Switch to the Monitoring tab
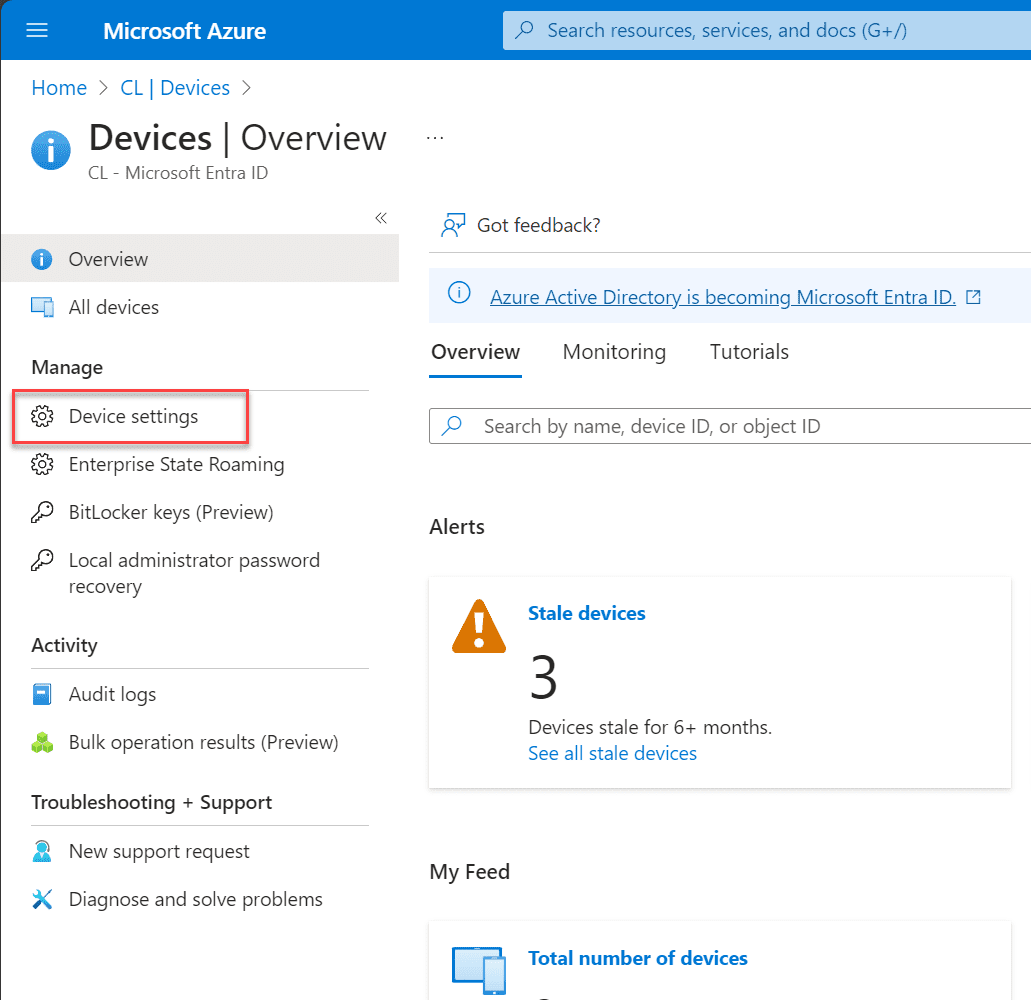 tap(614, 352)
